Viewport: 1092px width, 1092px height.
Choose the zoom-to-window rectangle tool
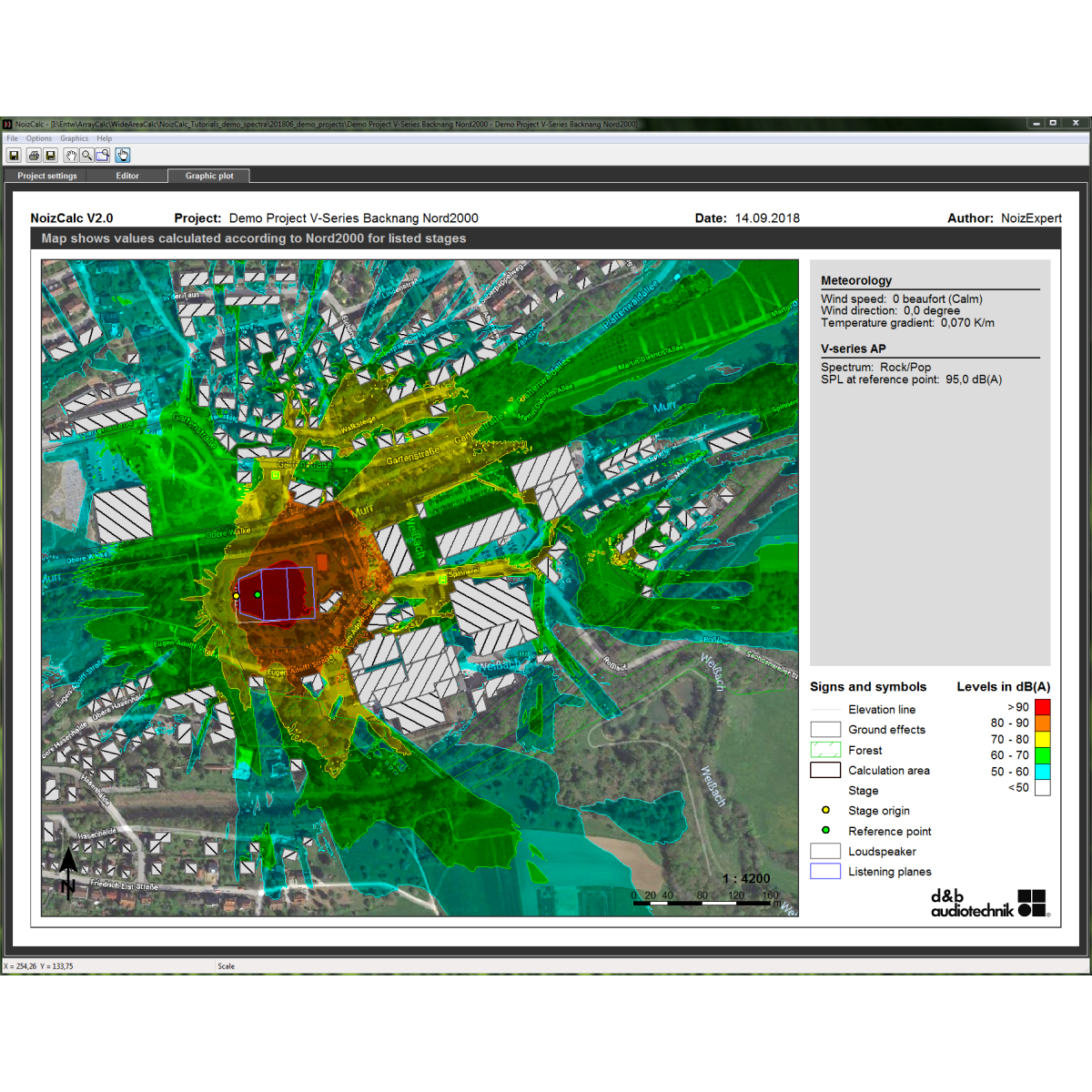[x=103, y=156]
